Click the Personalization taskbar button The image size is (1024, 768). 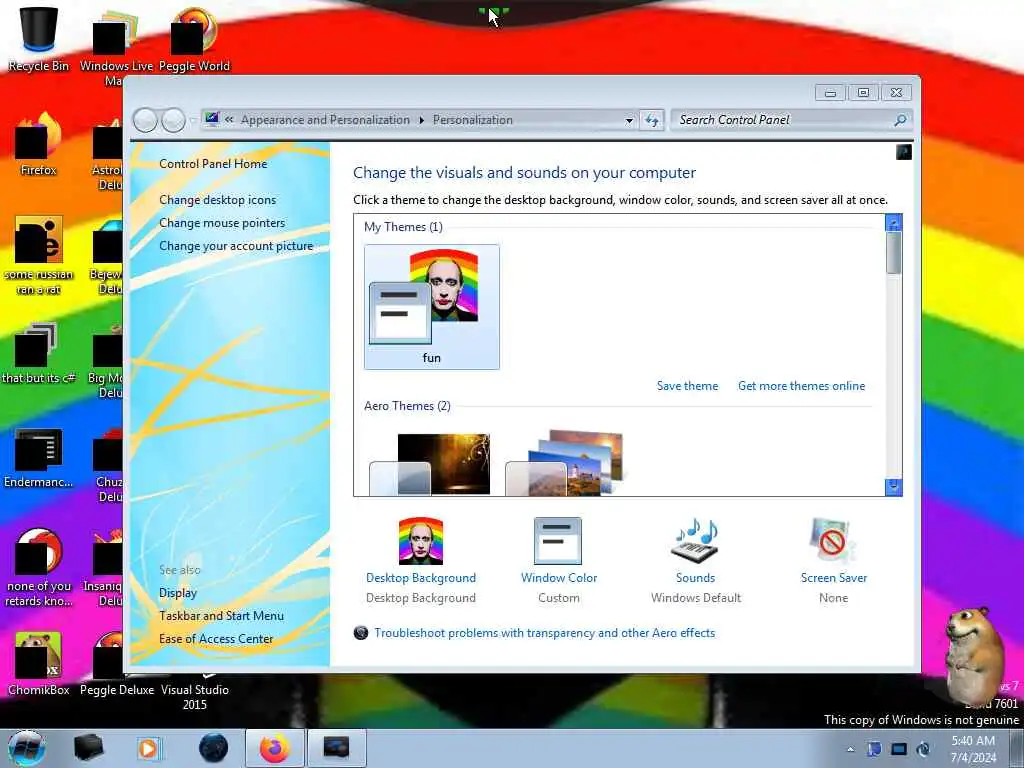click(x=336, y=748)
